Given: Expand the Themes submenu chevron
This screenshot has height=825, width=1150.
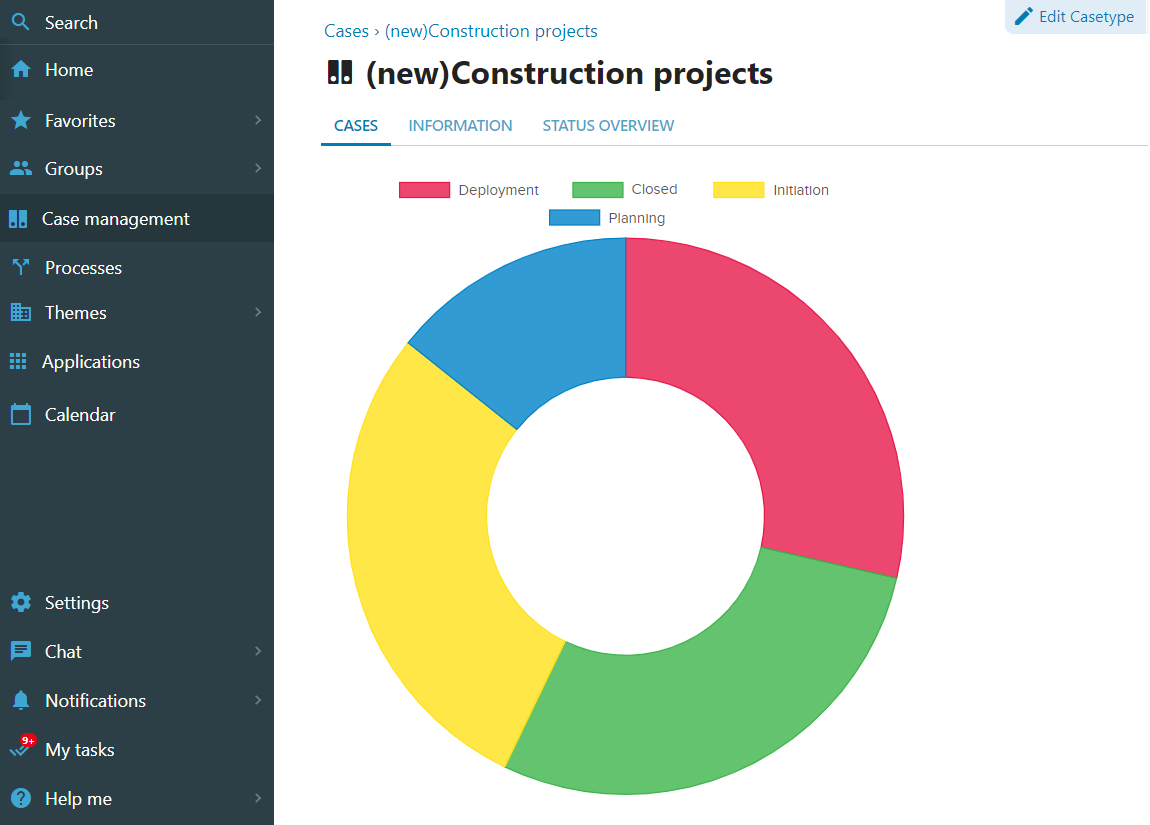Looking at the screenshot, I should click(x=257, y=312).
